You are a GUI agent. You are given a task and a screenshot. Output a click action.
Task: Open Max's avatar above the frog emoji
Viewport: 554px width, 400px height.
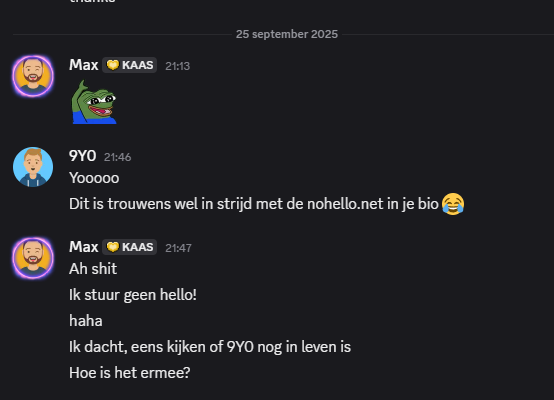point(33,76)
